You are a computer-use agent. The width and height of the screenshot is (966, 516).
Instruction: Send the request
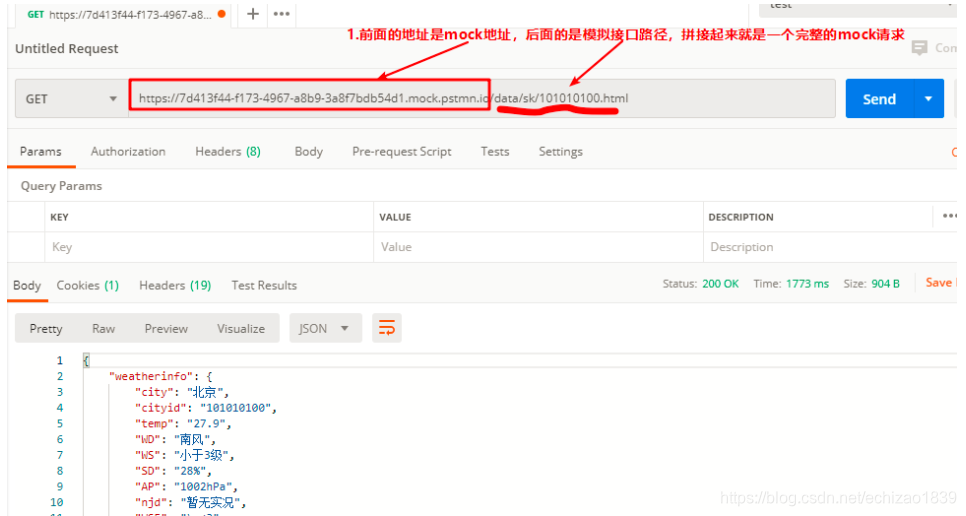879,99
